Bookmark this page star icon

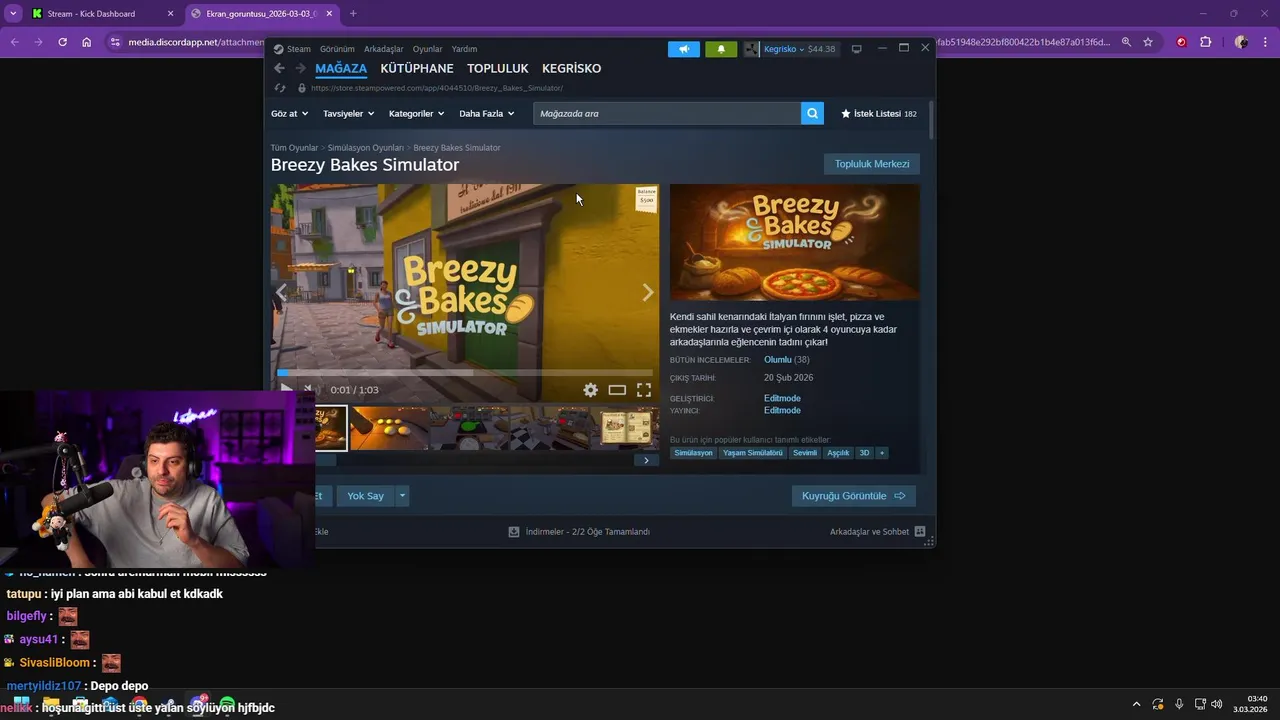(x=1148, y=42)
